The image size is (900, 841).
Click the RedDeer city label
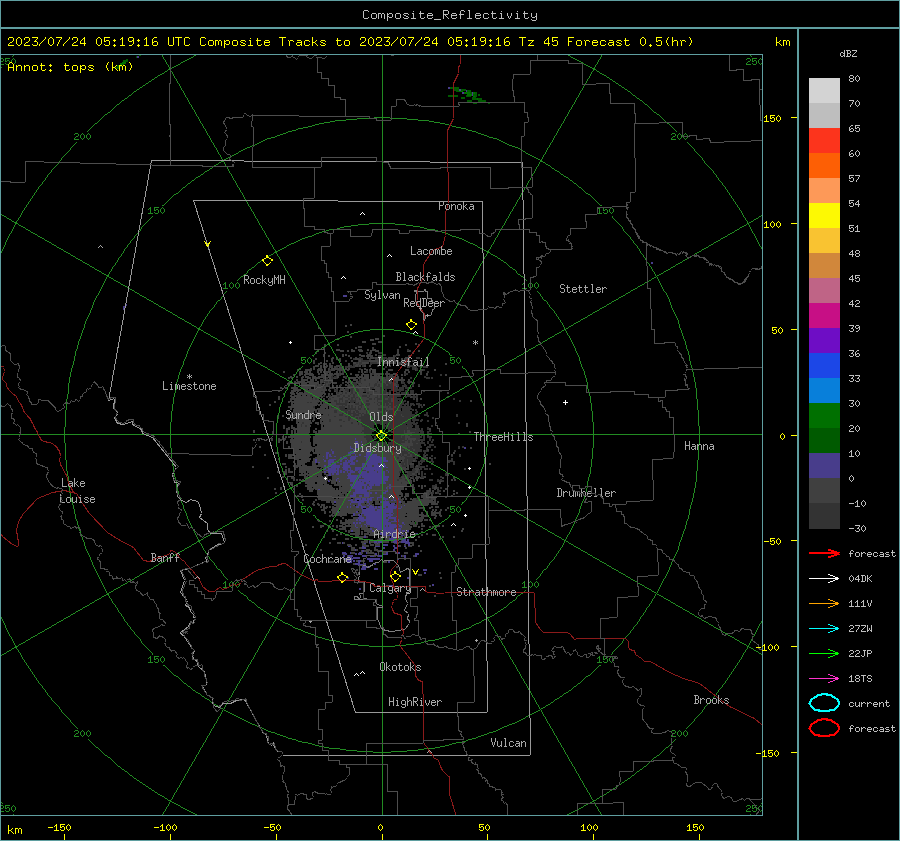(424, 303)
